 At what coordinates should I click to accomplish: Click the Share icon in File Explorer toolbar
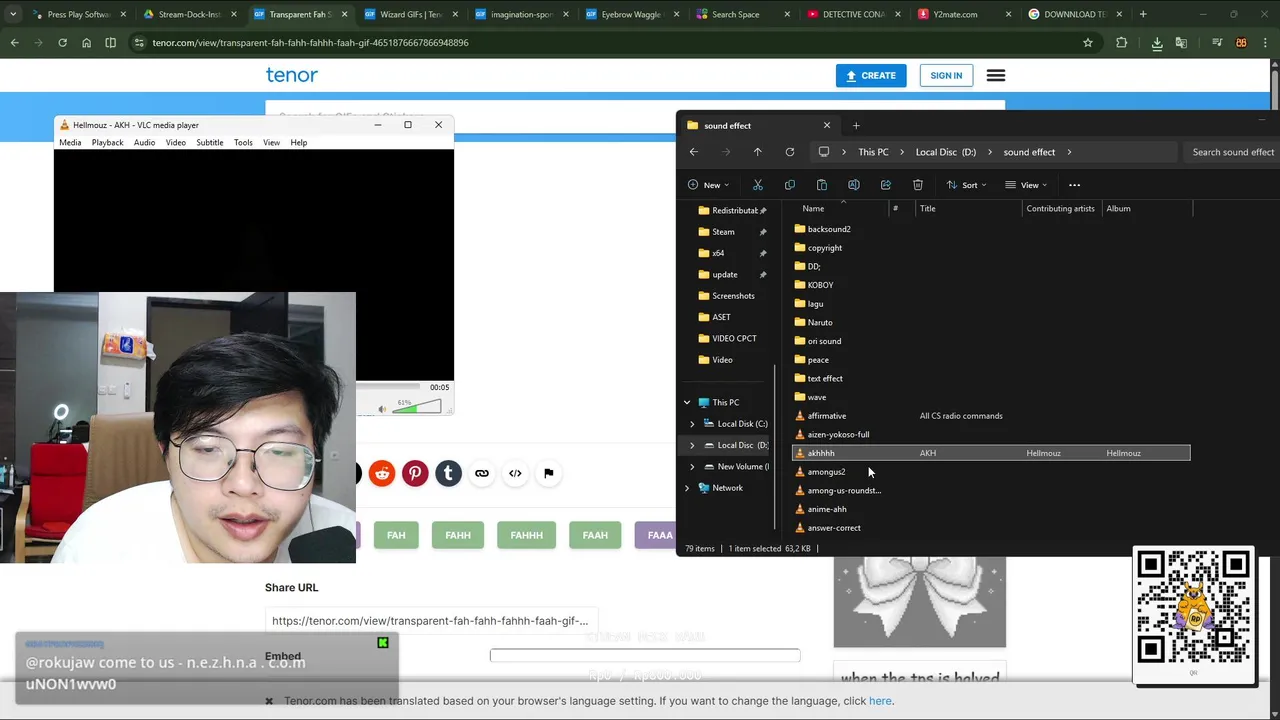(x=886, y=185)
